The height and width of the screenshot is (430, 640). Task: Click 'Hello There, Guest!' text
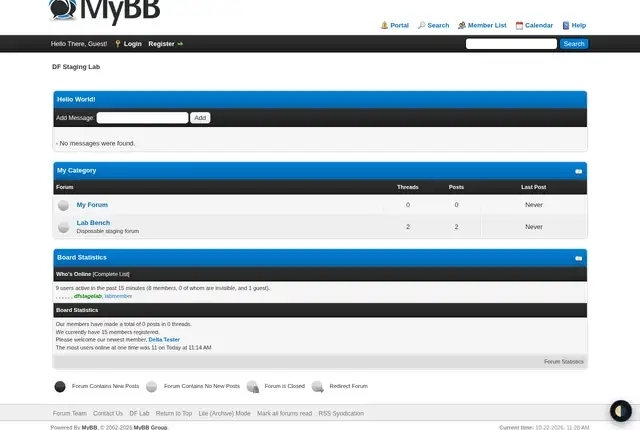coord(79,44)
